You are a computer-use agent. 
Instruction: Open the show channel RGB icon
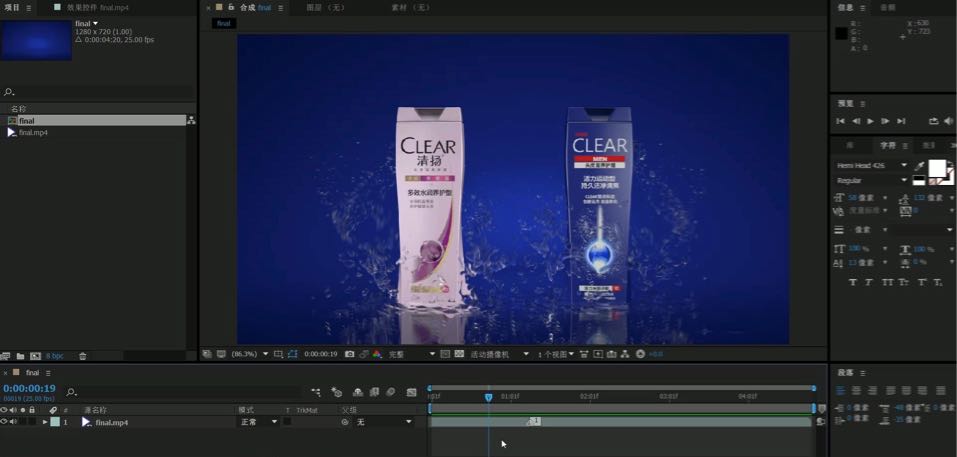[377, 354]
